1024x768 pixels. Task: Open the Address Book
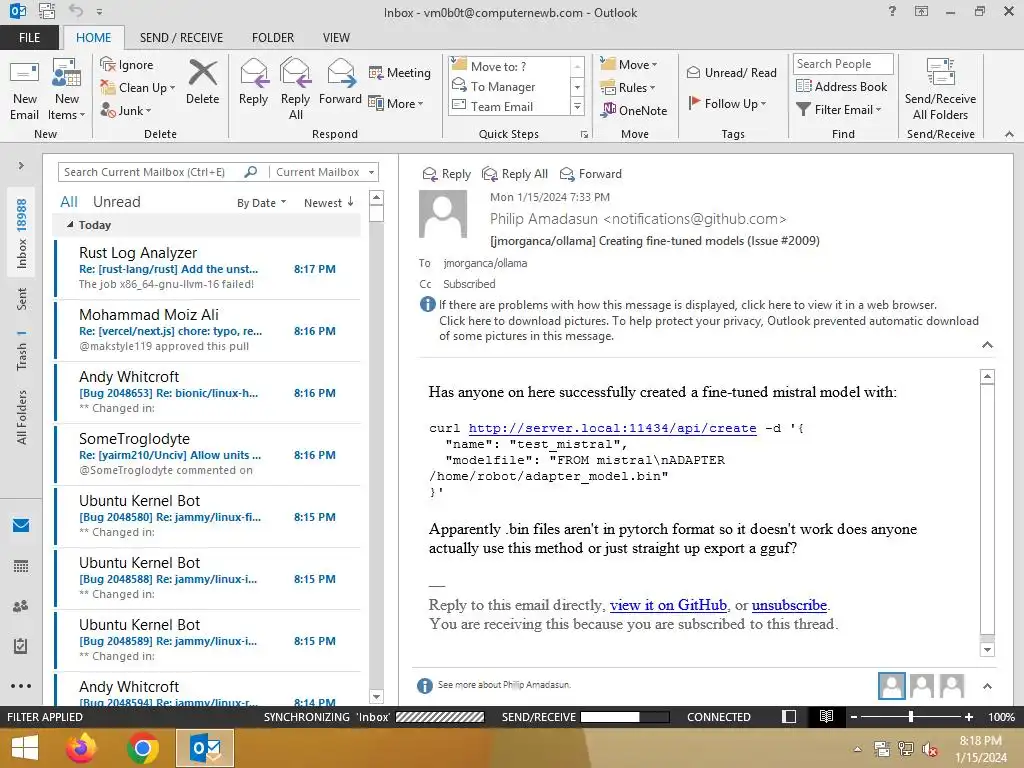pos(841,86)
